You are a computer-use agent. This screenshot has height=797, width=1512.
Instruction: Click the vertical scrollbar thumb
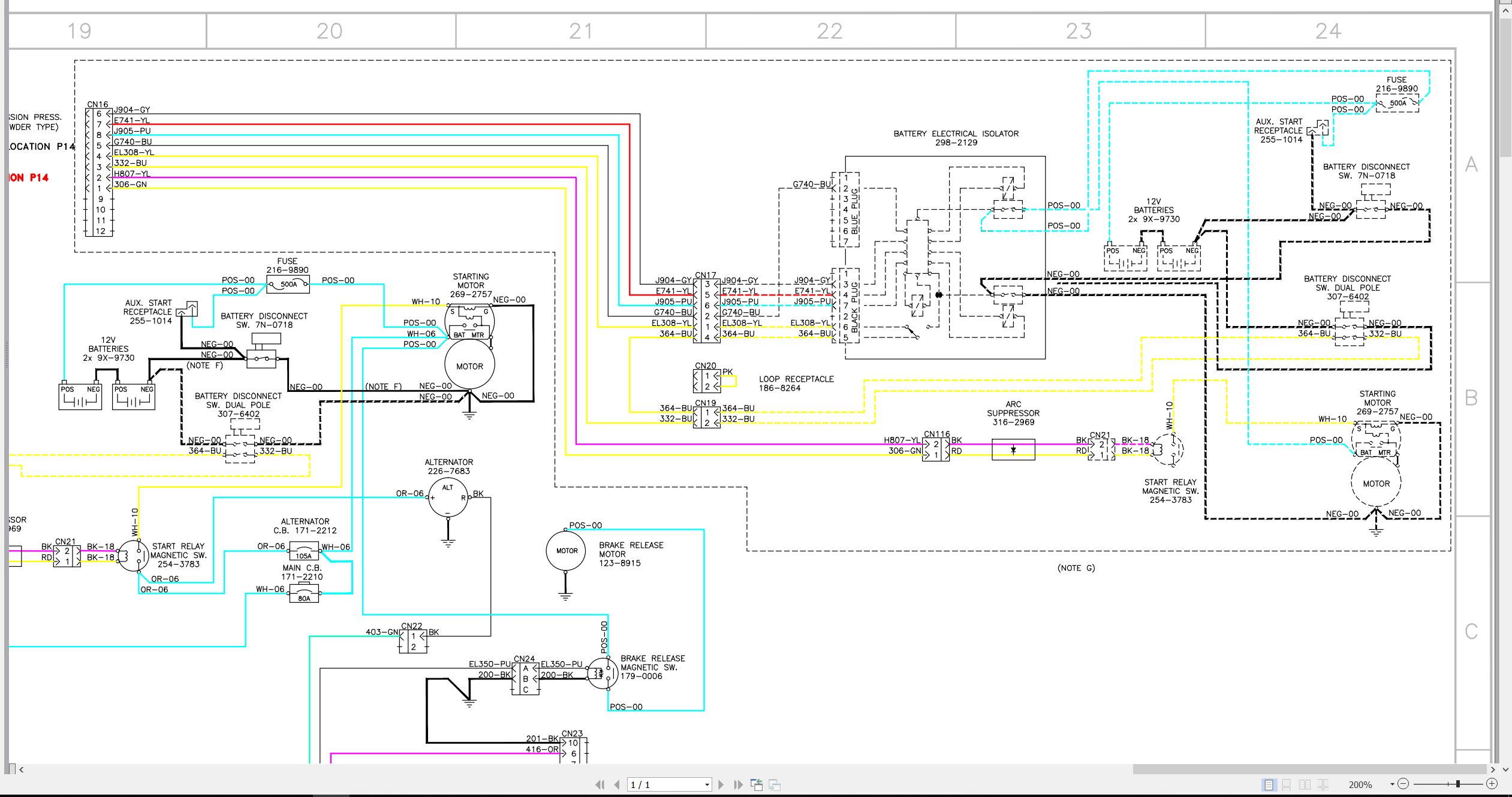click(x=1505, y=87)
